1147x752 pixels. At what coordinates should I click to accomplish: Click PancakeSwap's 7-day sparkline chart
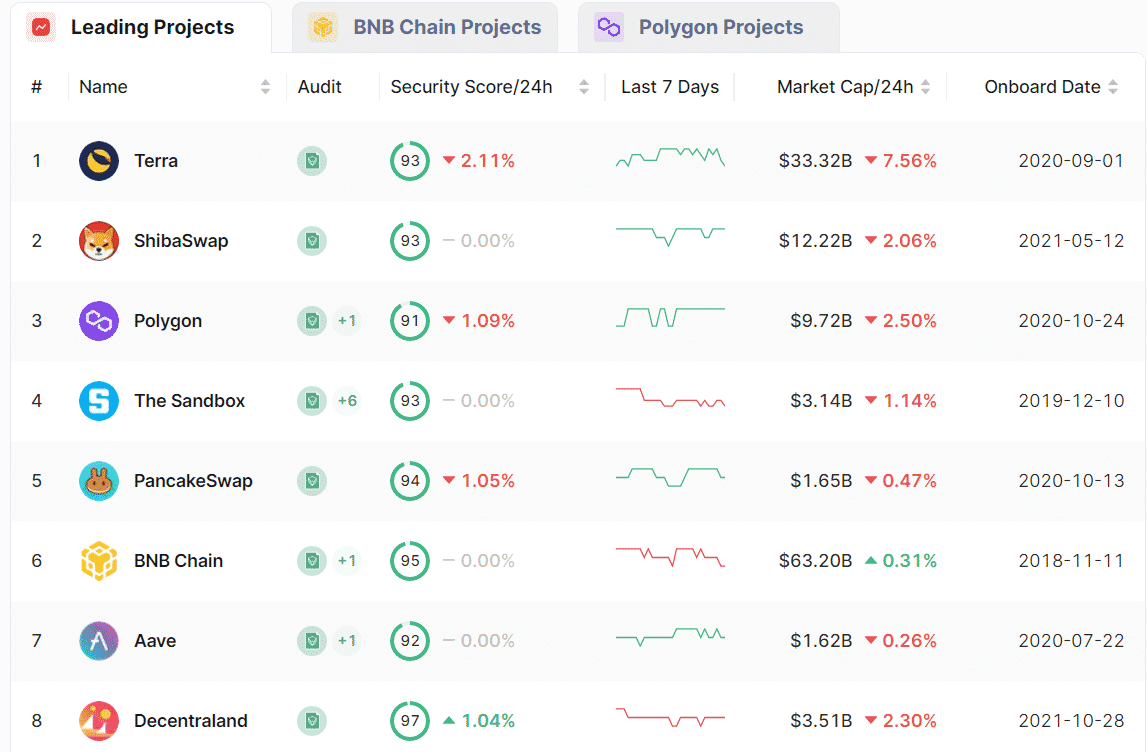click(670, 477)
